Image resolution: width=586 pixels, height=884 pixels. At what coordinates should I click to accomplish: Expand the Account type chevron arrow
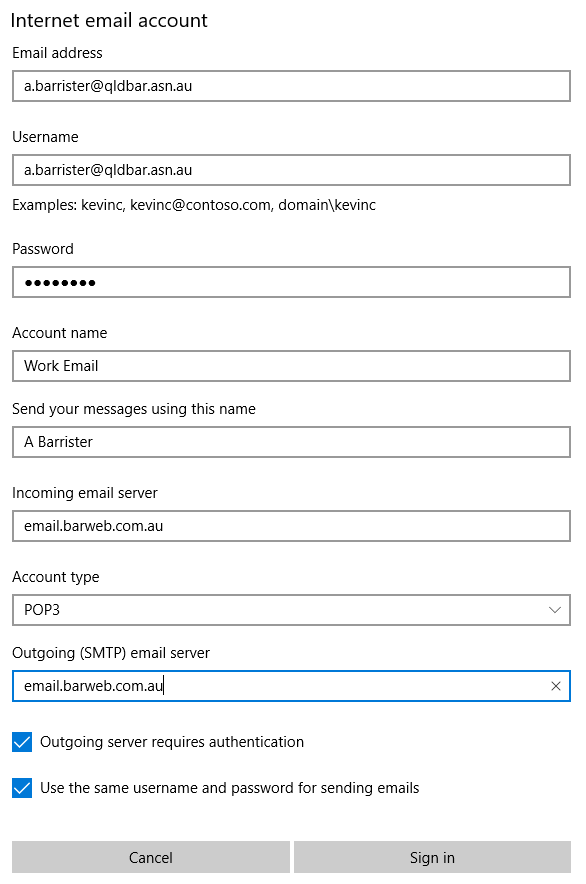(555, 610)
